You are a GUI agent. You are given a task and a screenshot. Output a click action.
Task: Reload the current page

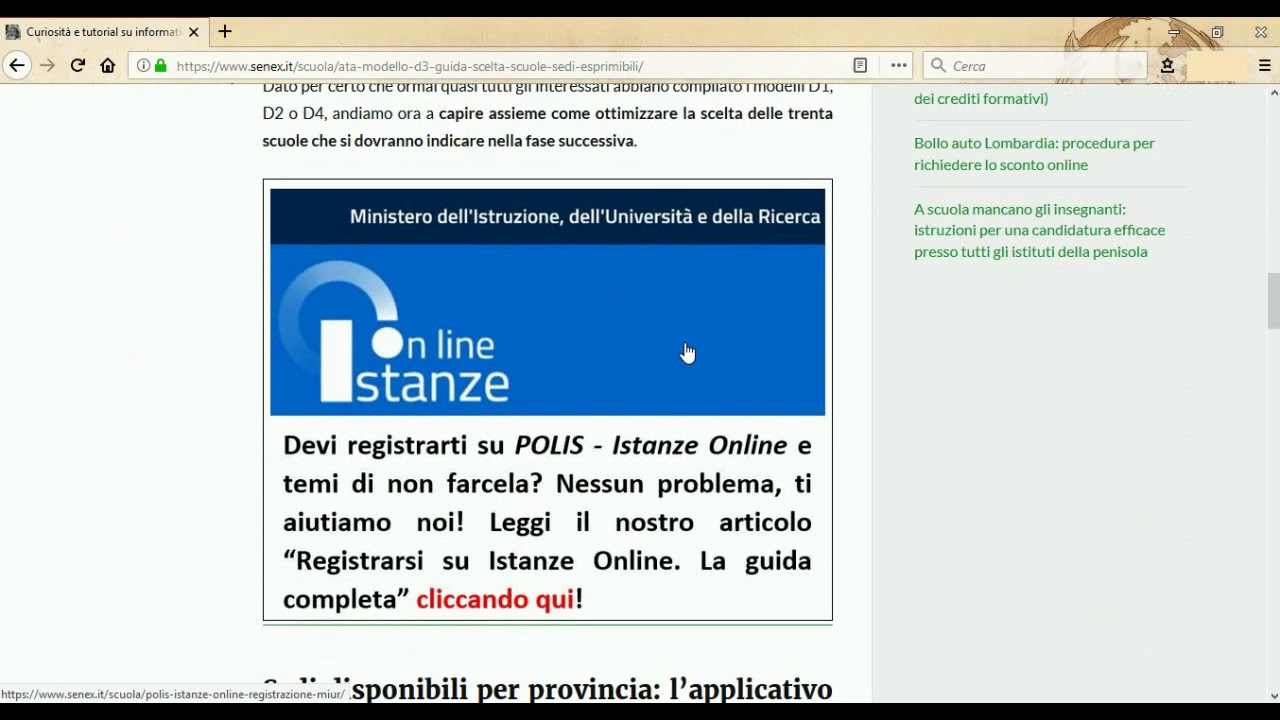77,66
